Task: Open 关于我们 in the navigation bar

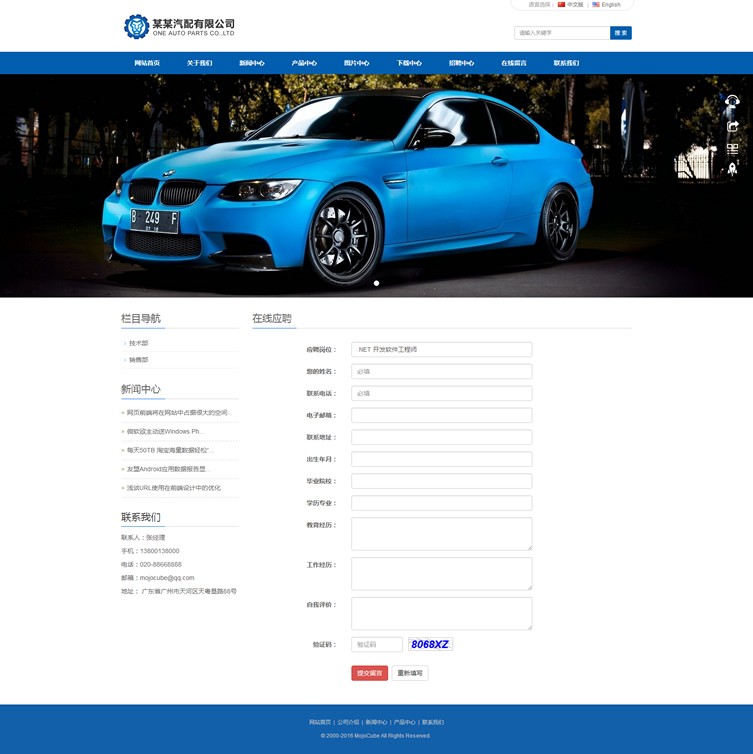Action: coord(199,63)
